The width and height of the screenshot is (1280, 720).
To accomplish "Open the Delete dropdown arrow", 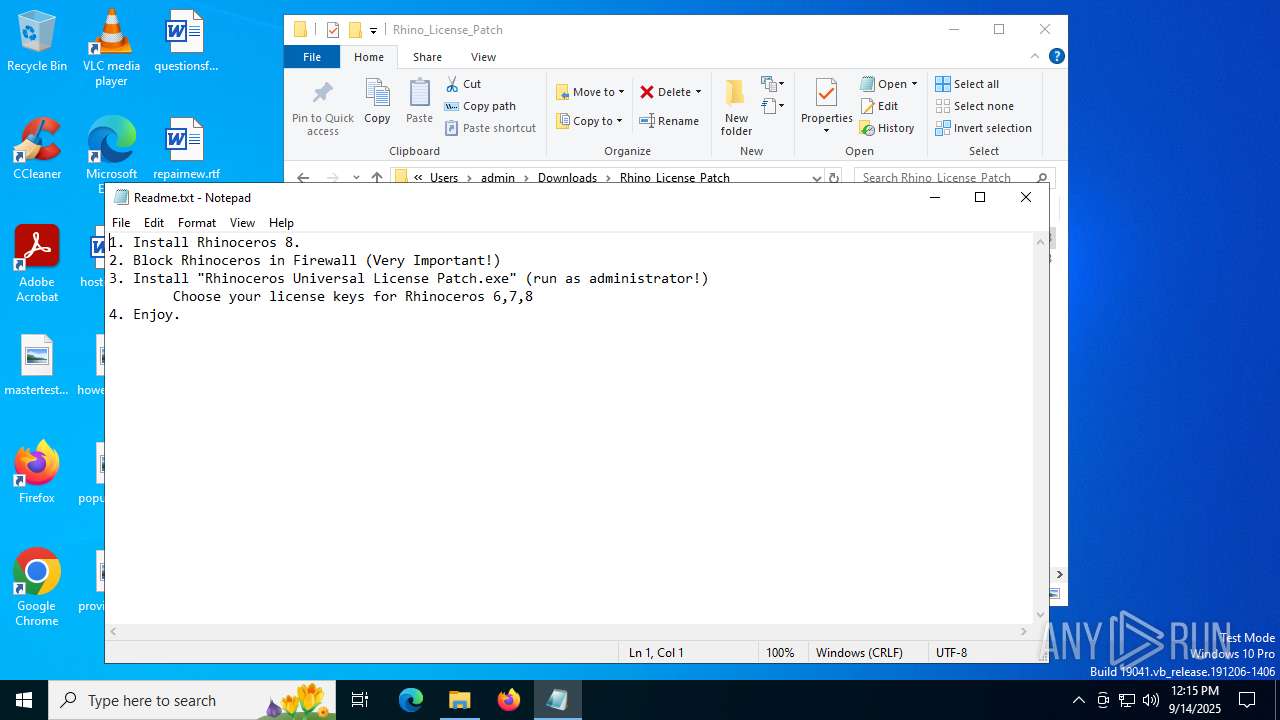I will point(698,92).
